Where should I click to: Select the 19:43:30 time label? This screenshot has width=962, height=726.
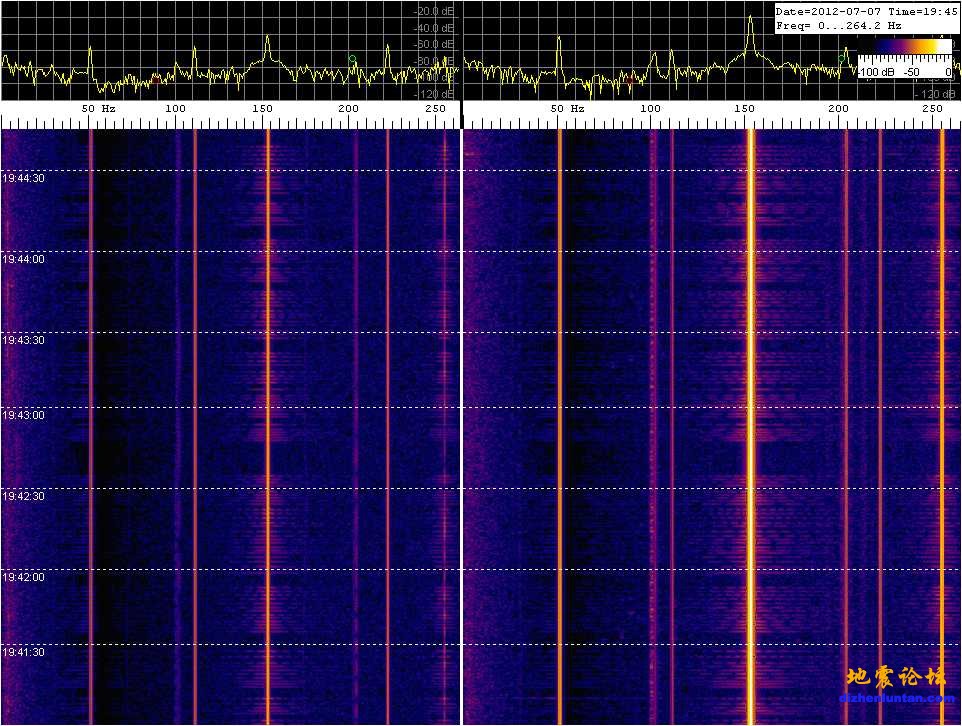(23, 341)
